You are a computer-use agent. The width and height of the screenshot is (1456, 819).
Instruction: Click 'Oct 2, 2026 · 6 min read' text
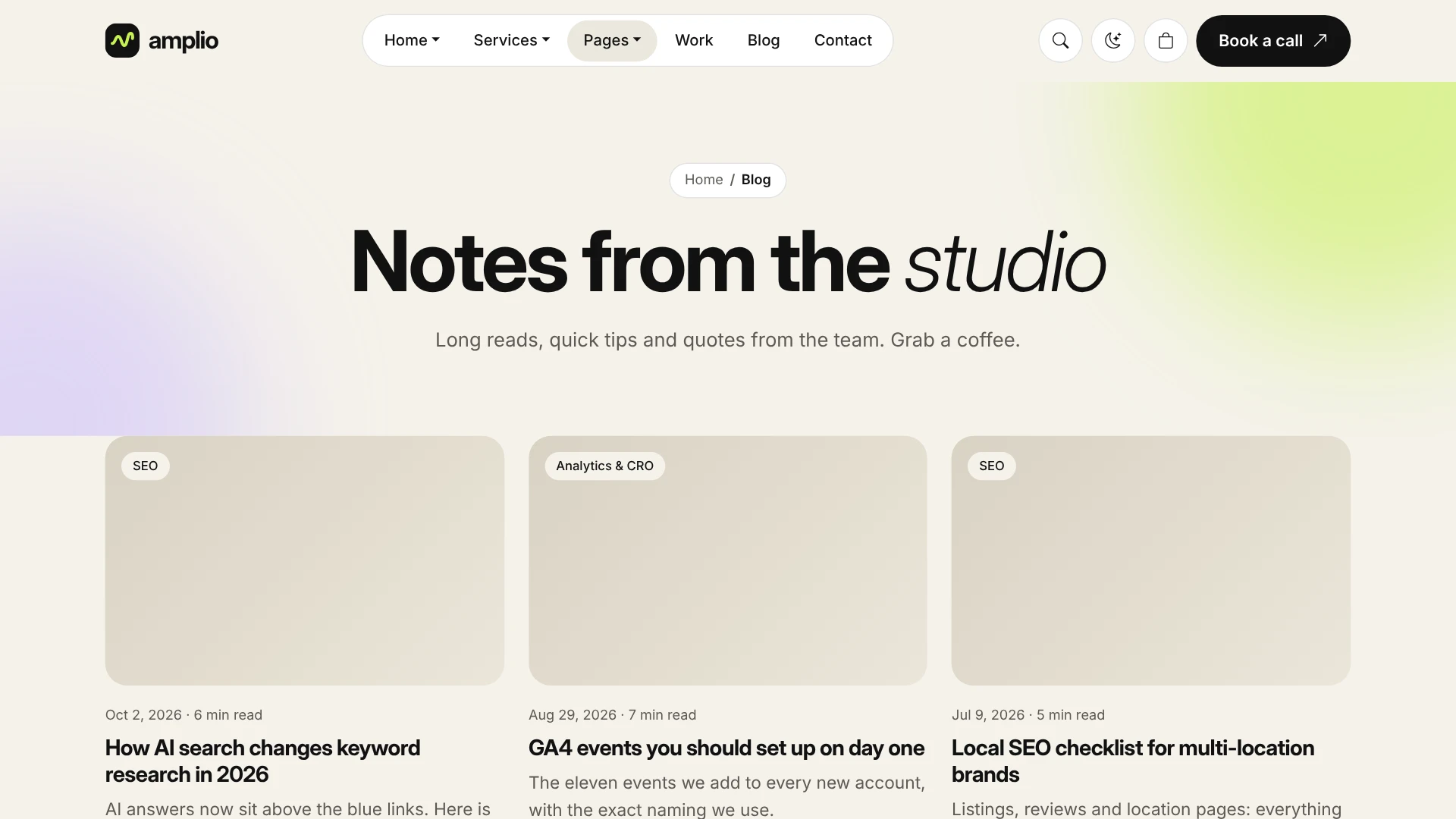point(184,715)
